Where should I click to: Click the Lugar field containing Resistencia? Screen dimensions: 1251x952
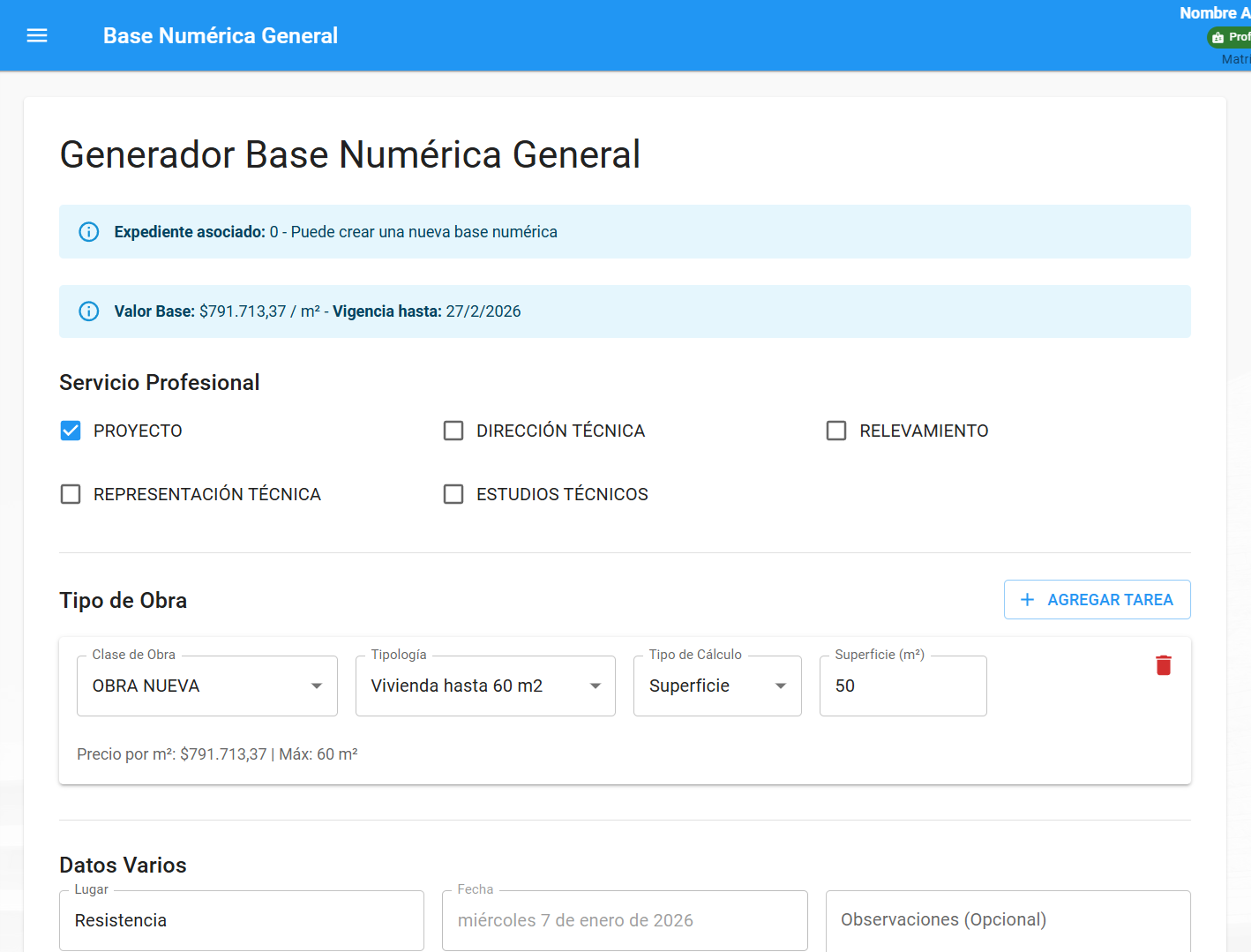(x=241, y=920)
